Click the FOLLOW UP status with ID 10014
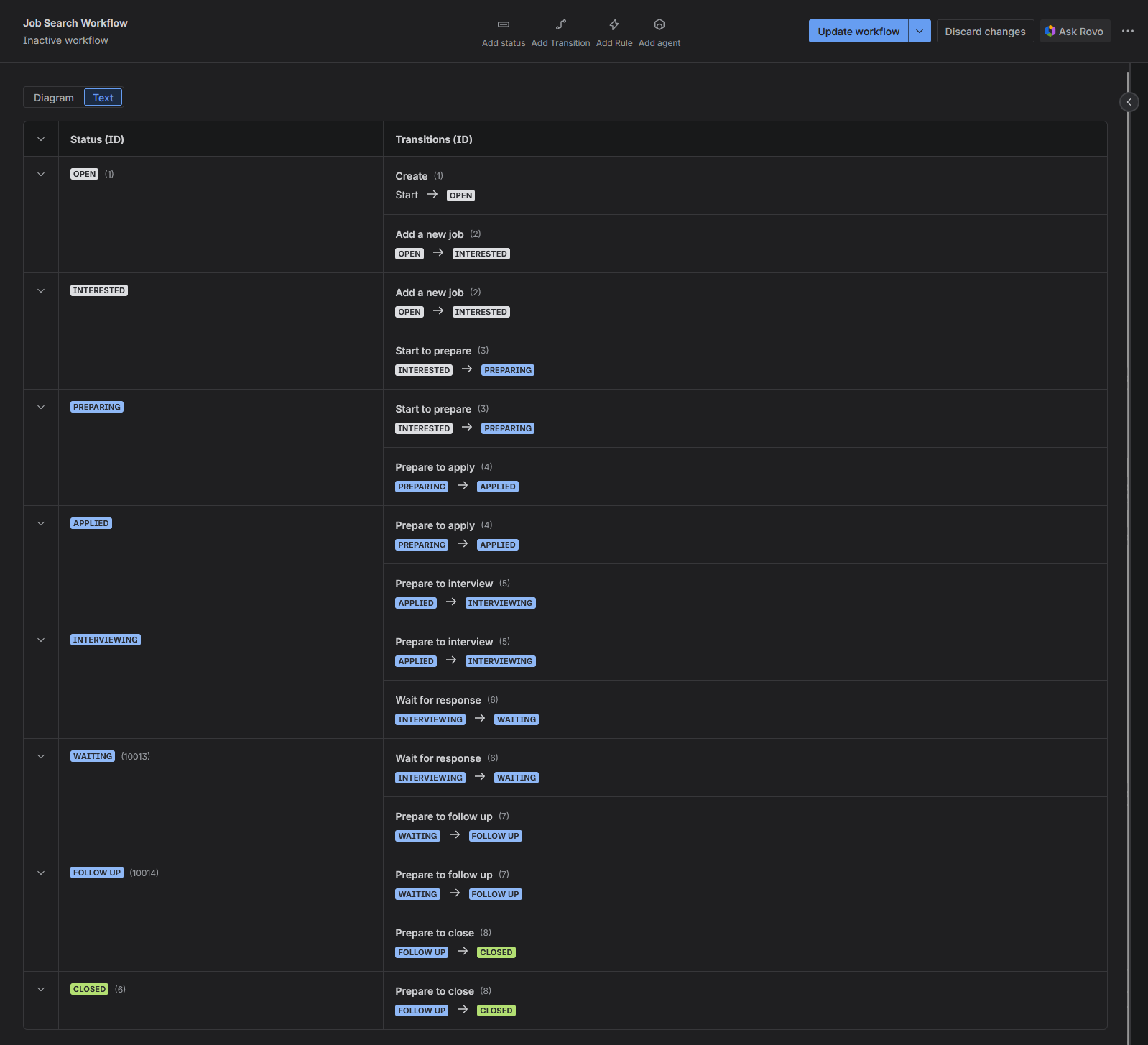1148x1045 pixels. coord(97,873)
